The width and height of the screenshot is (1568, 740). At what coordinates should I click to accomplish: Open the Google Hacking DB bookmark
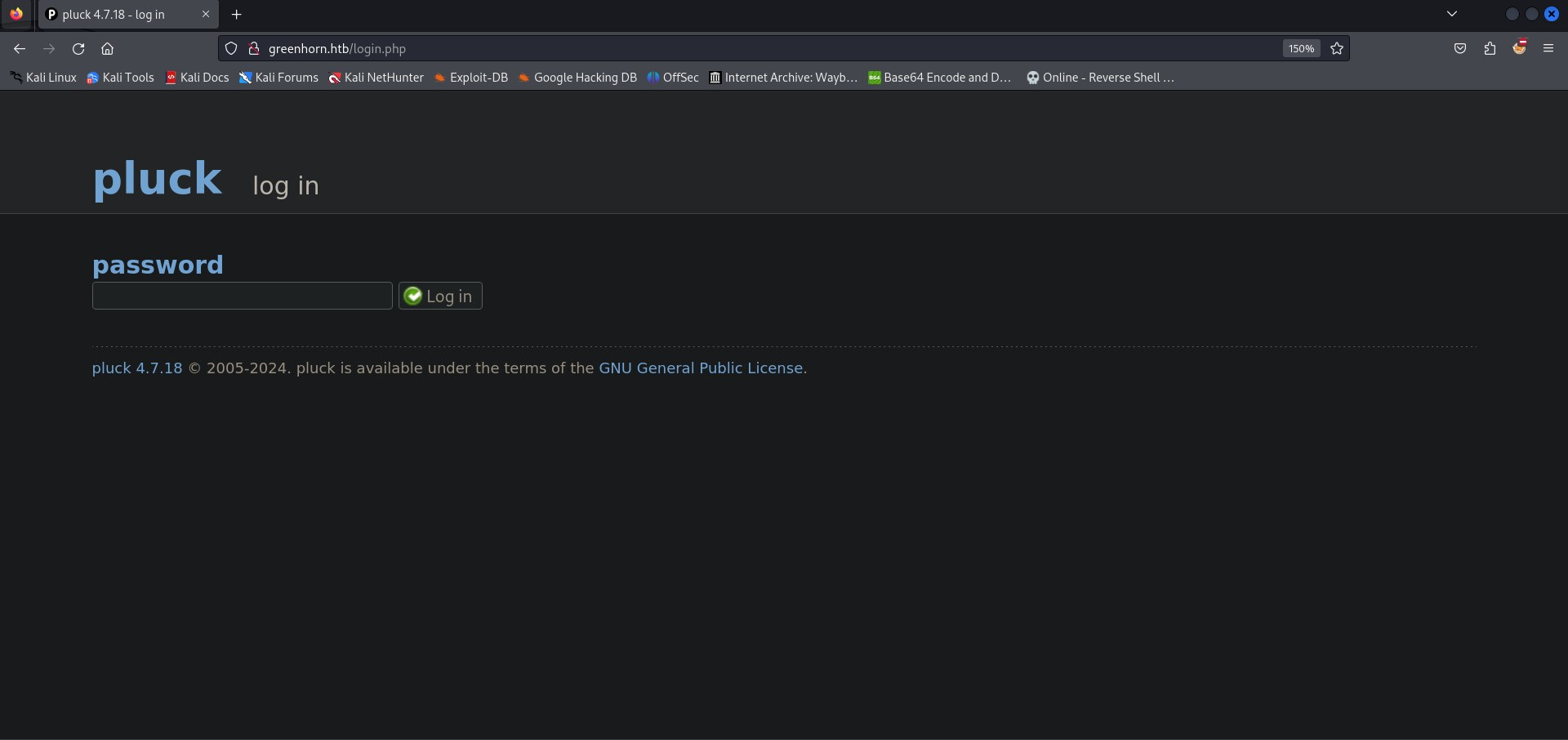coord(577,78)
